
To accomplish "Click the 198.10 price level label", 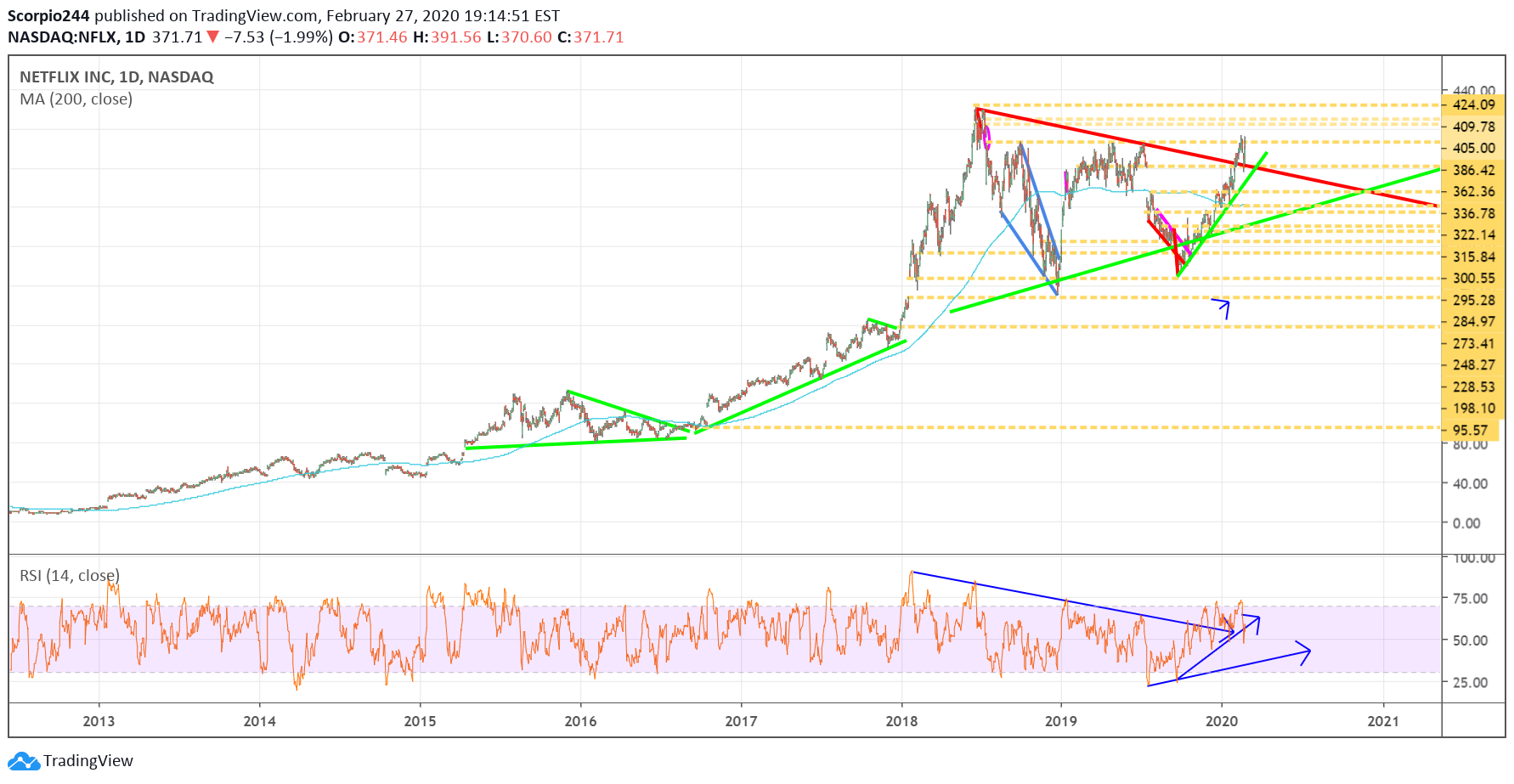I will coord(1474,409).
